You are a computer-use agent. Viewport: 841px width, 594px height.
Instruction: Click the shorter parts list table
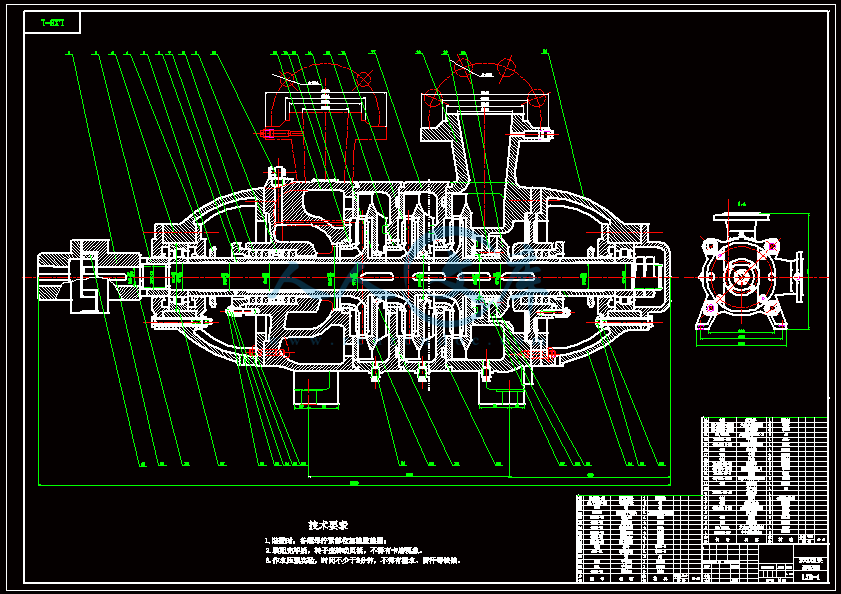point(639,539)
